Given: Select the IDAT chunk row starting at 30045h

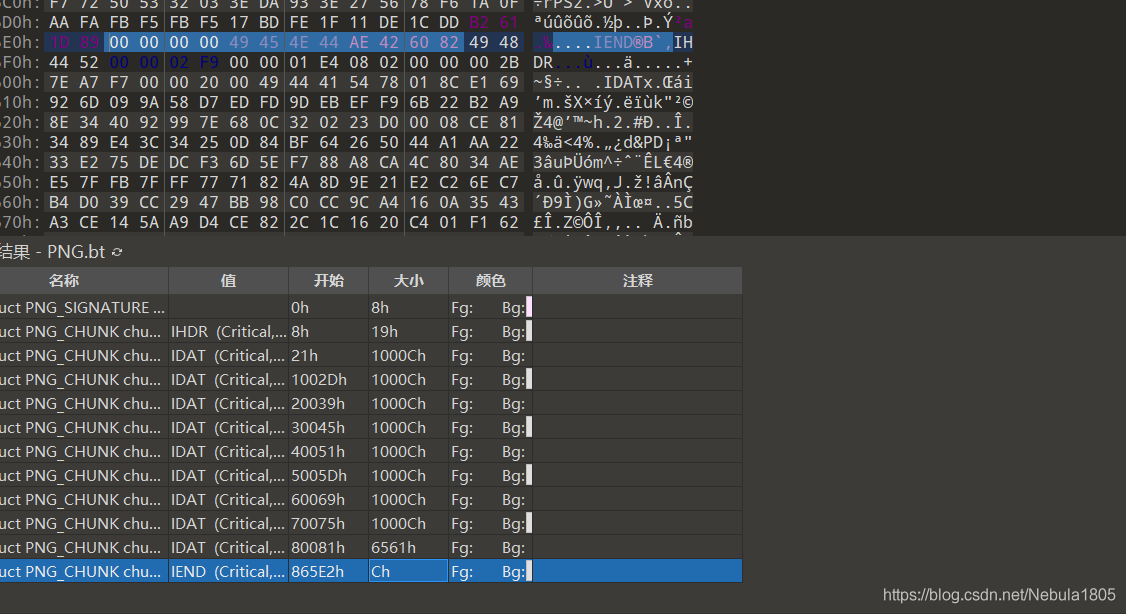Looking at the screenshot, I should [371, 427].
